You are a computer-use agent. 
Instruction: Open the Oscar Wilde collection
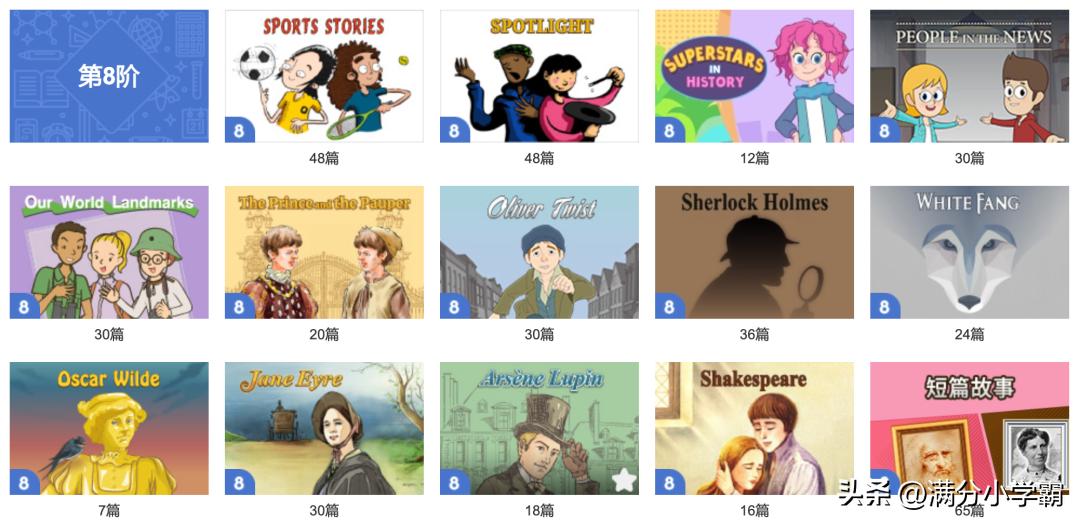point(109,429)
